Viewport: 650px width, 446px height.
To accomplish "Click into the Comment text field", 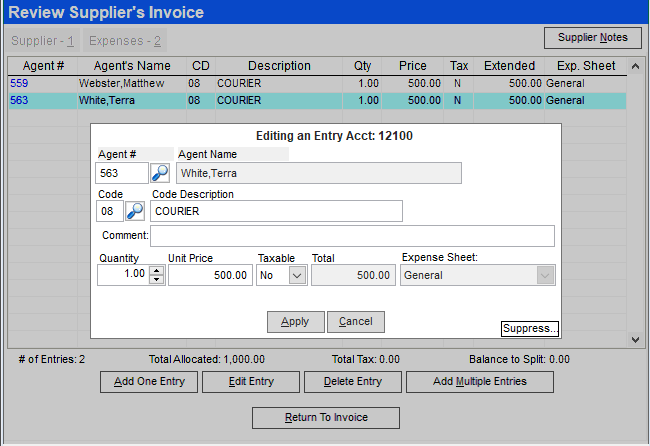I will tap(352, 236).
